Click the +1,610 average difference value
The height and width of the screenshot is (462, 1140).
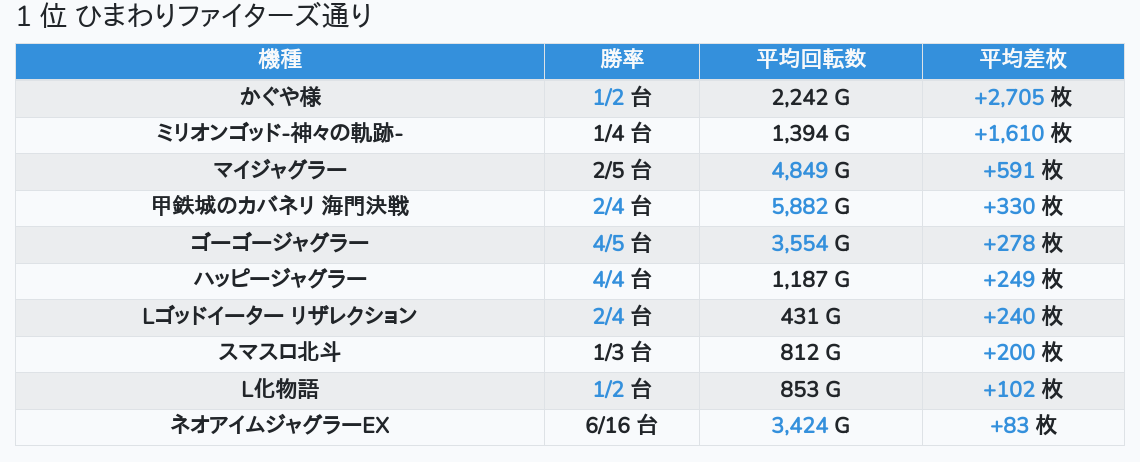coord(1009,134)
